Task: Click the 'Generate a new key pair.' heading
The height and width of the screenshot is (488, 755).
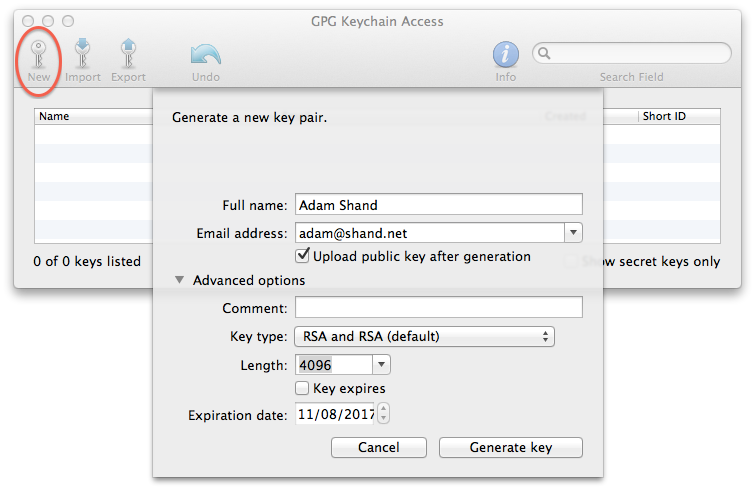Action: tap(249, 118)
